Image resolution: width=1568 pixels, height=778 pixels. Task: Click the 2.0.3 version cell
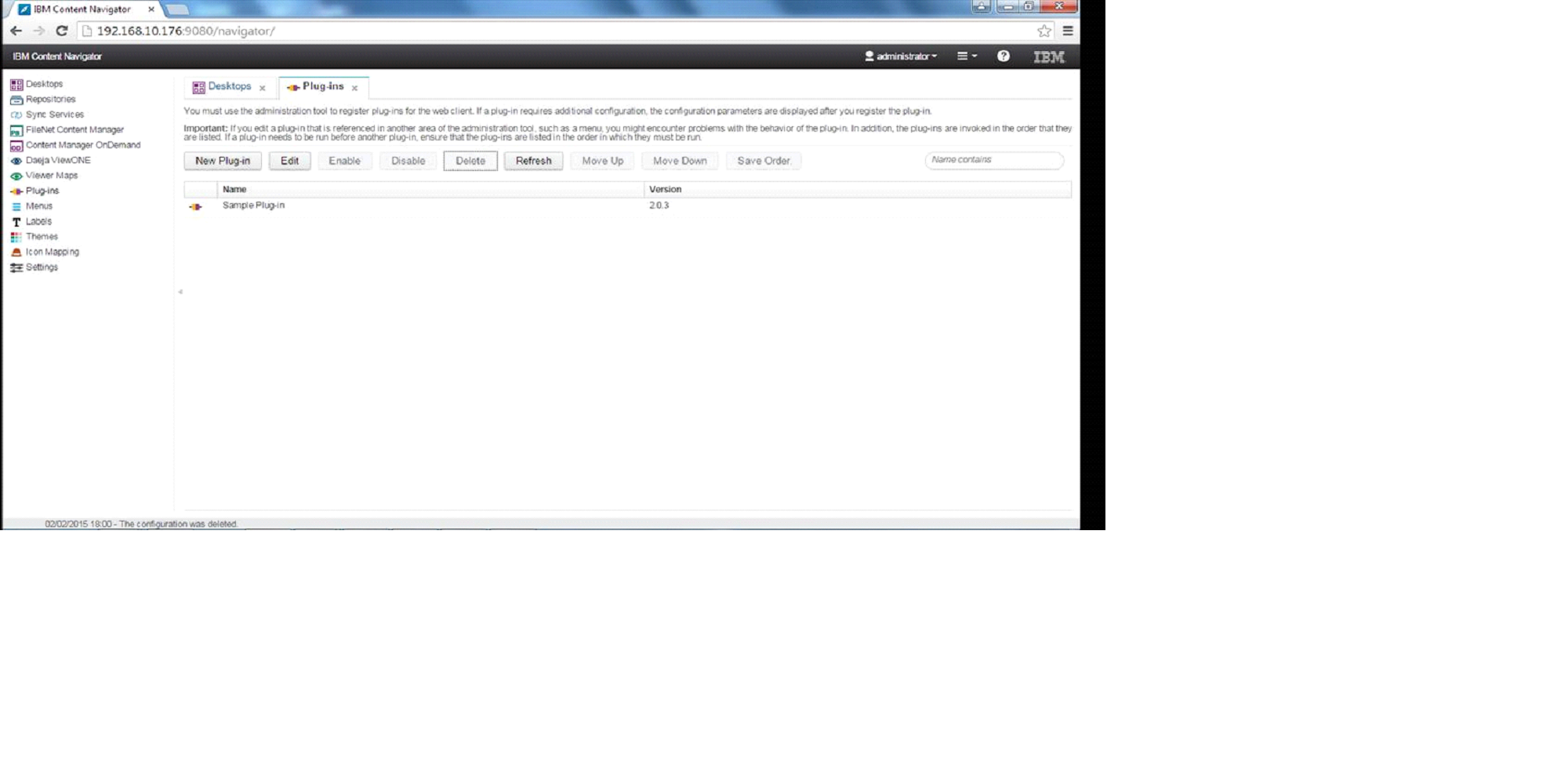[659, 205]
